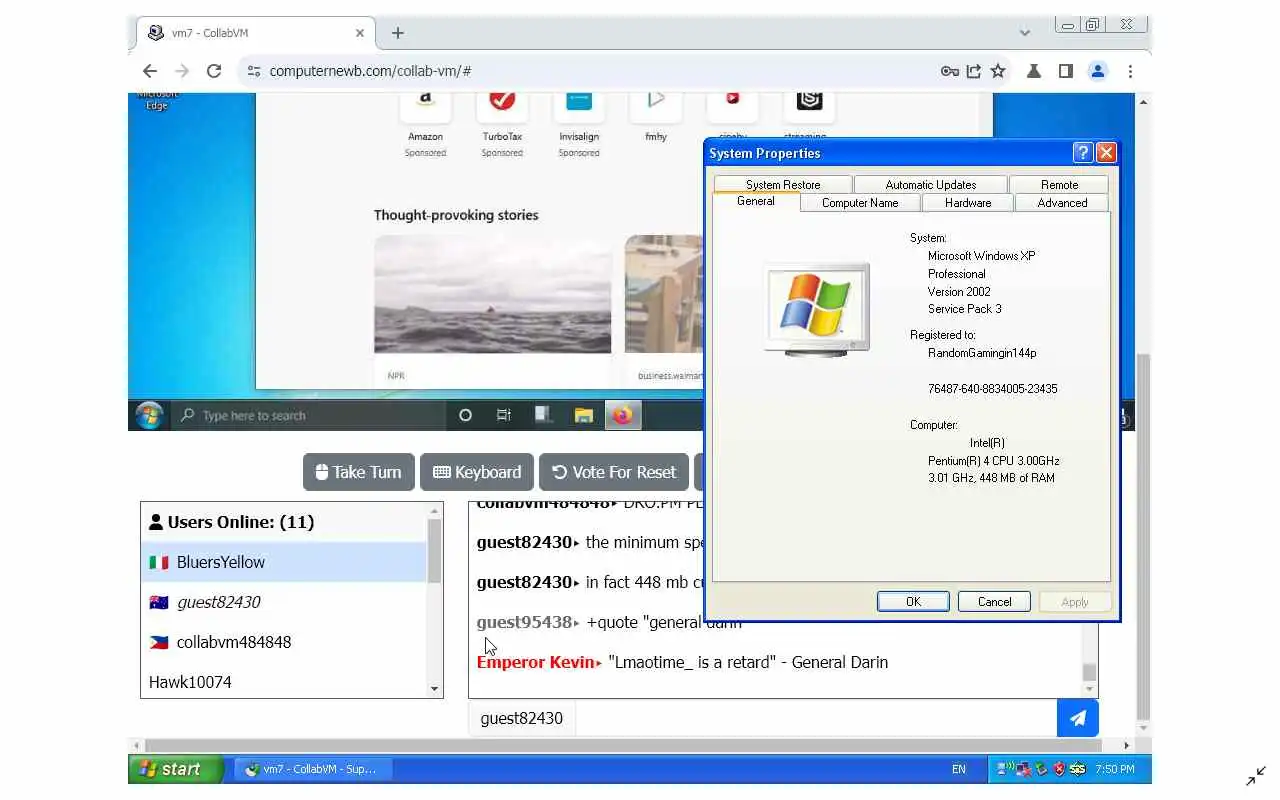The image size is (1280, 800).
Task: Open the Chrome profile avatar
Action: point(1098,71)
